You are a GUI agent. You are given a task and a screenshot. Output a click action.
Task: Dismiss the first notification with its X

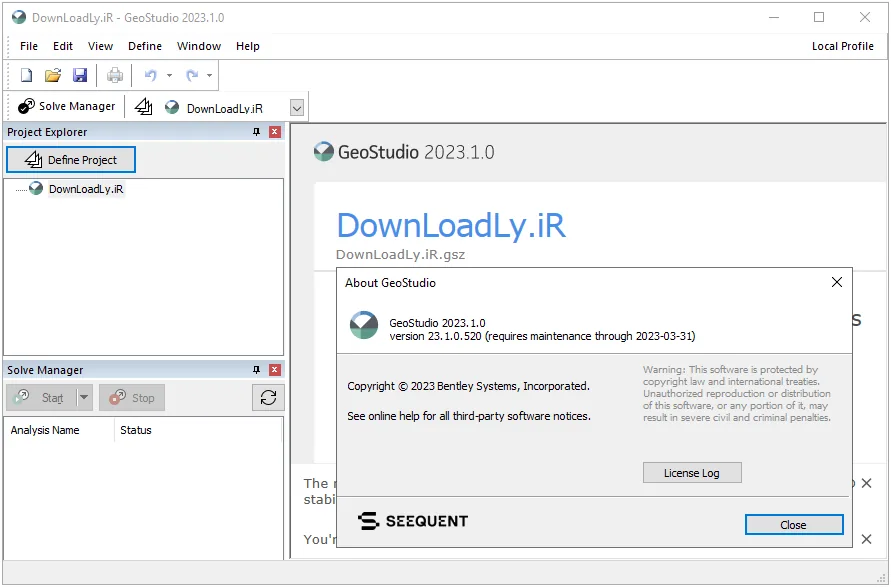(867, 483)
